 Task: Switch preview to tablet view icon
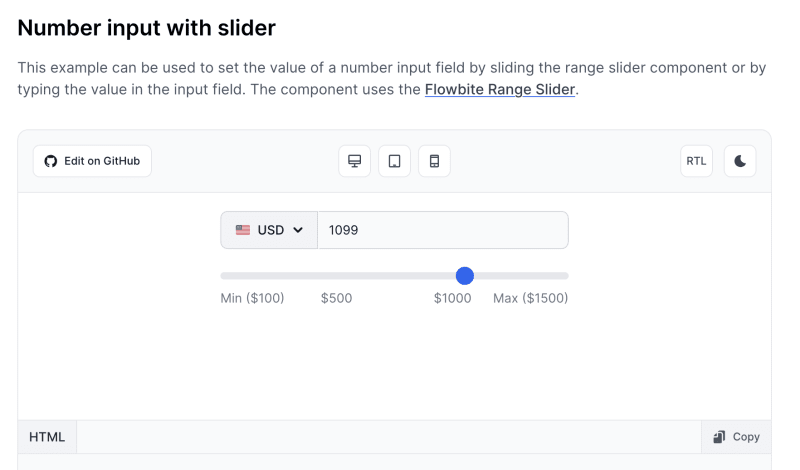(x=394, y=161)
